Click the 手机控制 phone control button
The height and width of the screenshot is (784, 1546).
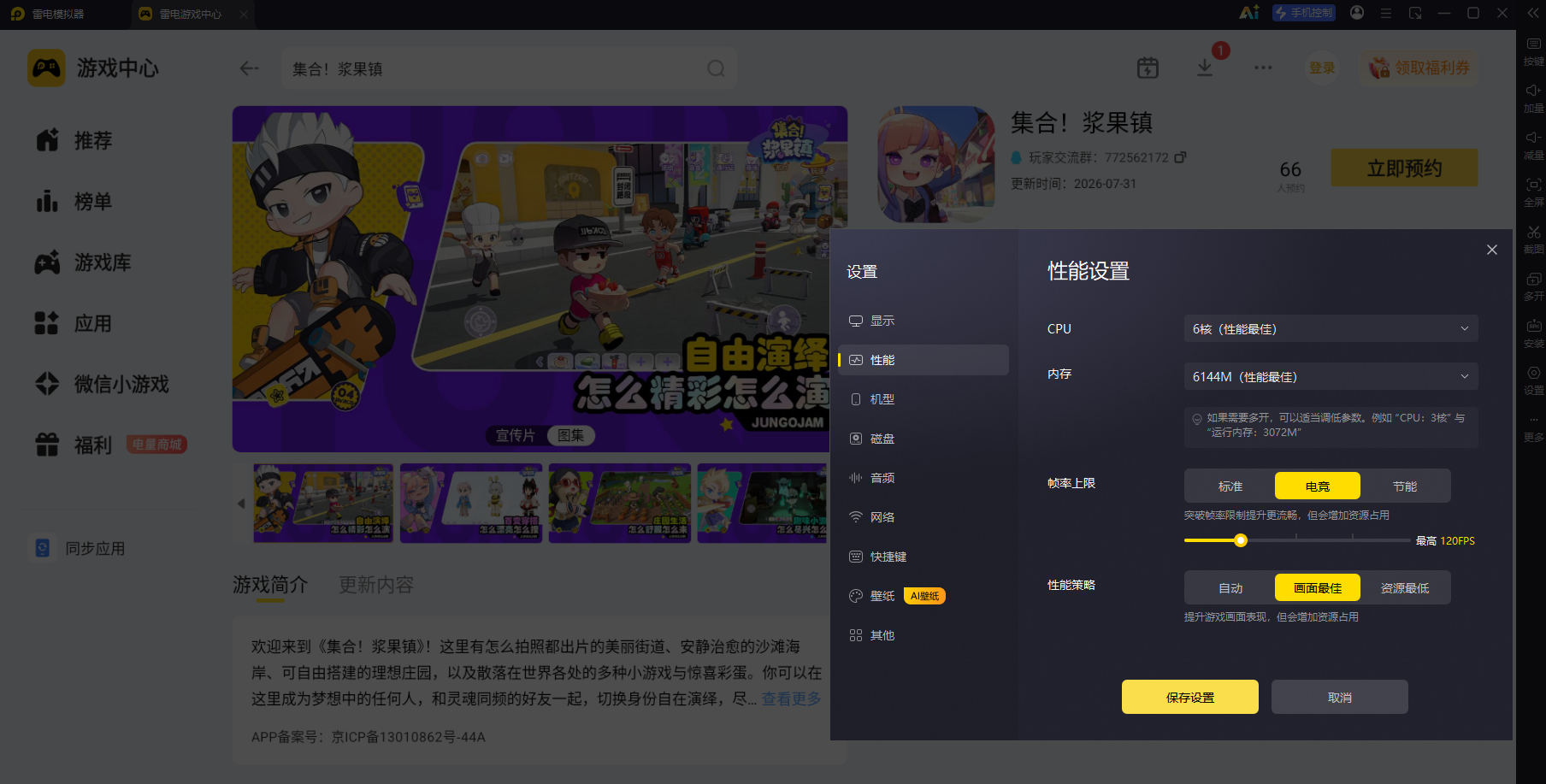pos(1304,13)
